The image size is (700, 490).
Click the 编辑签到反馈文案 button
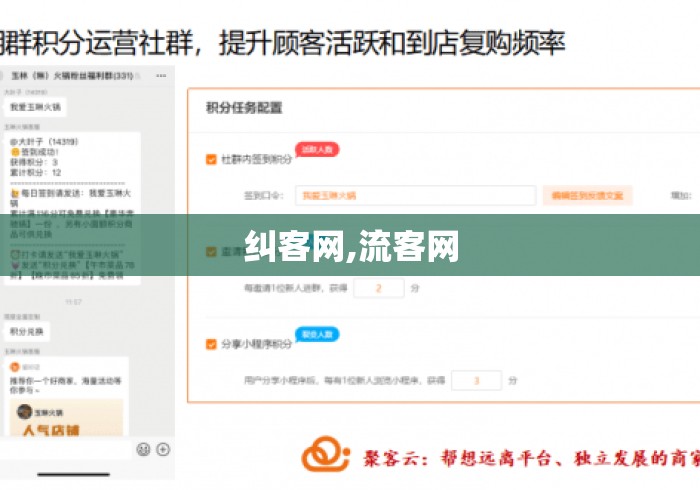(x=588, y=195)
